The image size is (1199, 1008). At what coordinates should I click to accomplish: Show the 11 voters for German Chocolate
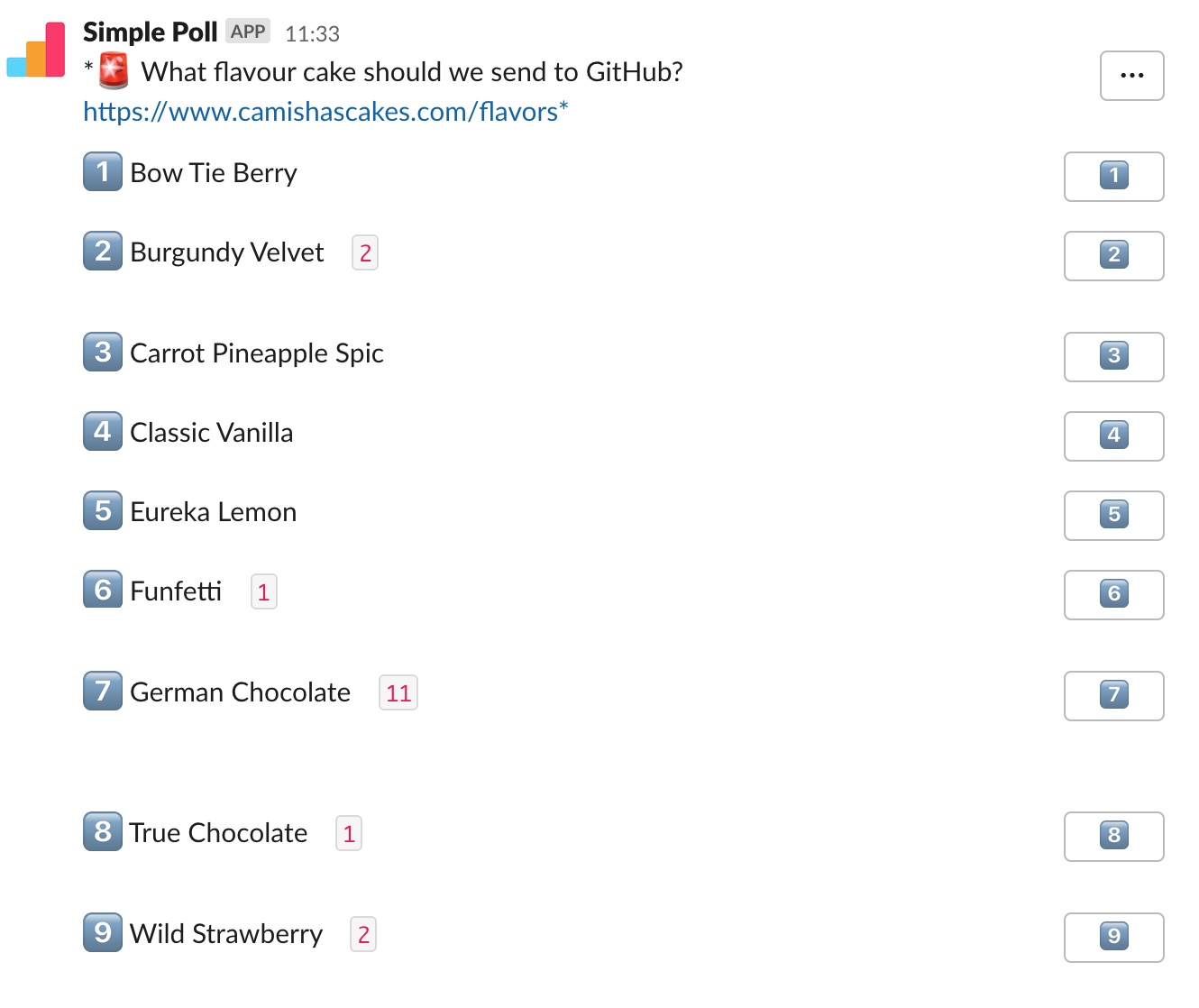(398, 692)
